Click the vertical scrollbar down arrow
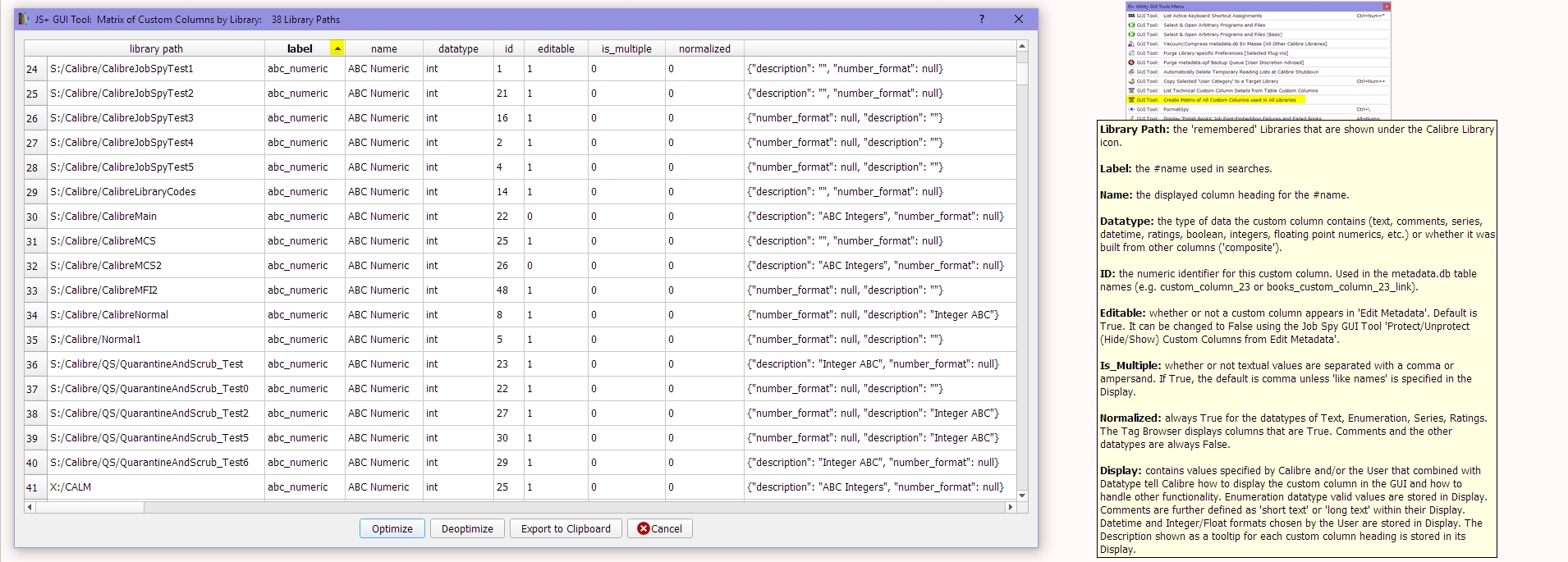The width and height of the screenshot is (1568, 562). point(1022,495)
